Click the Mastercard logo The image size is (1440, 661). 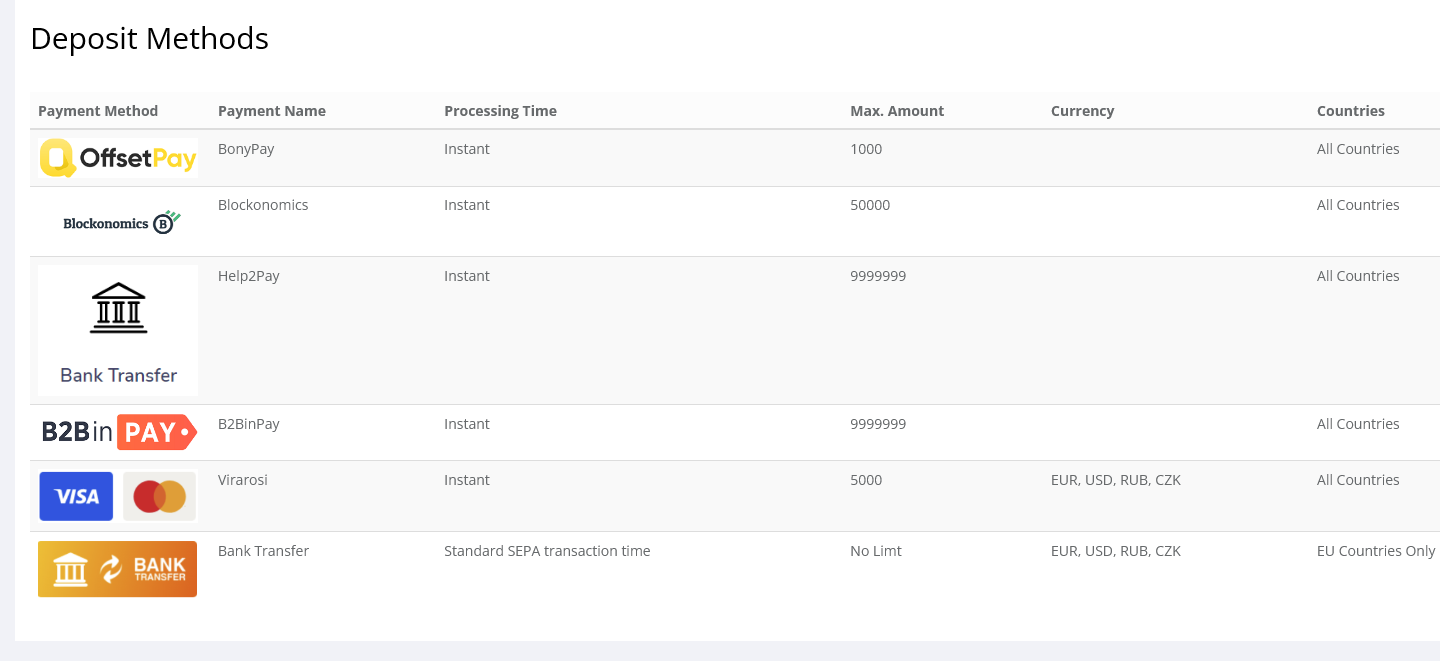tap(160, 496)
